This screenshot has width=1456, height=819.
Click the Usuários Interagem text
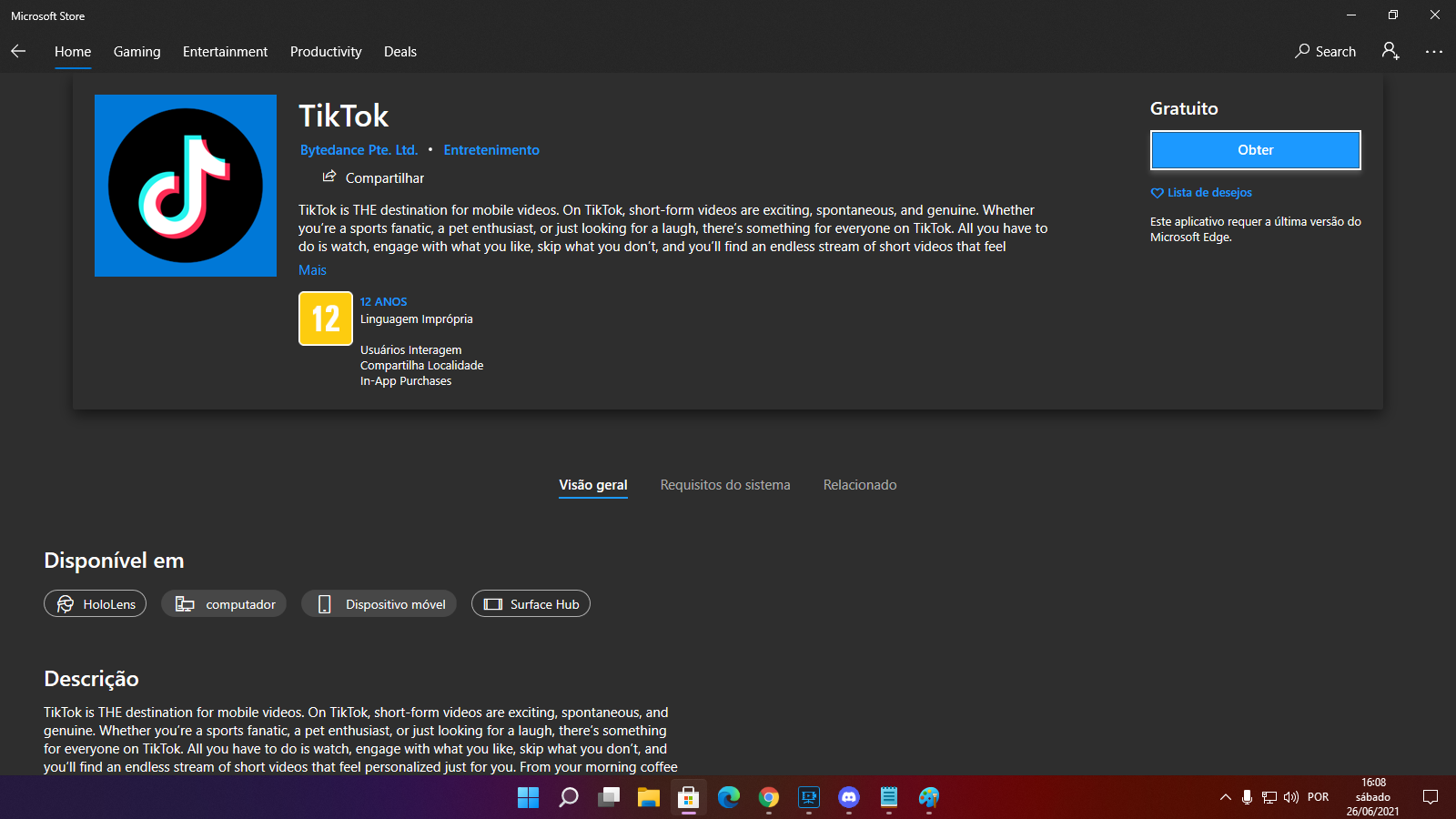pyautogui.click(x=410, y=350)
